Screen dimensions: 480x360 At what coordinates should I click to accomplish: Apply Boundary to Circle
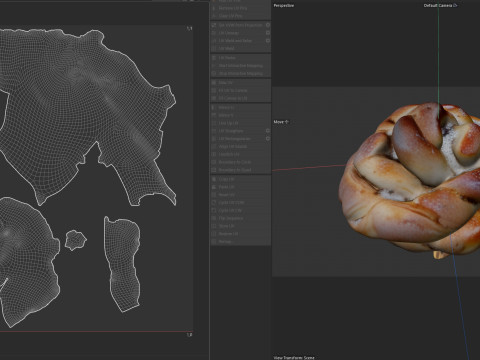[240, 162]
